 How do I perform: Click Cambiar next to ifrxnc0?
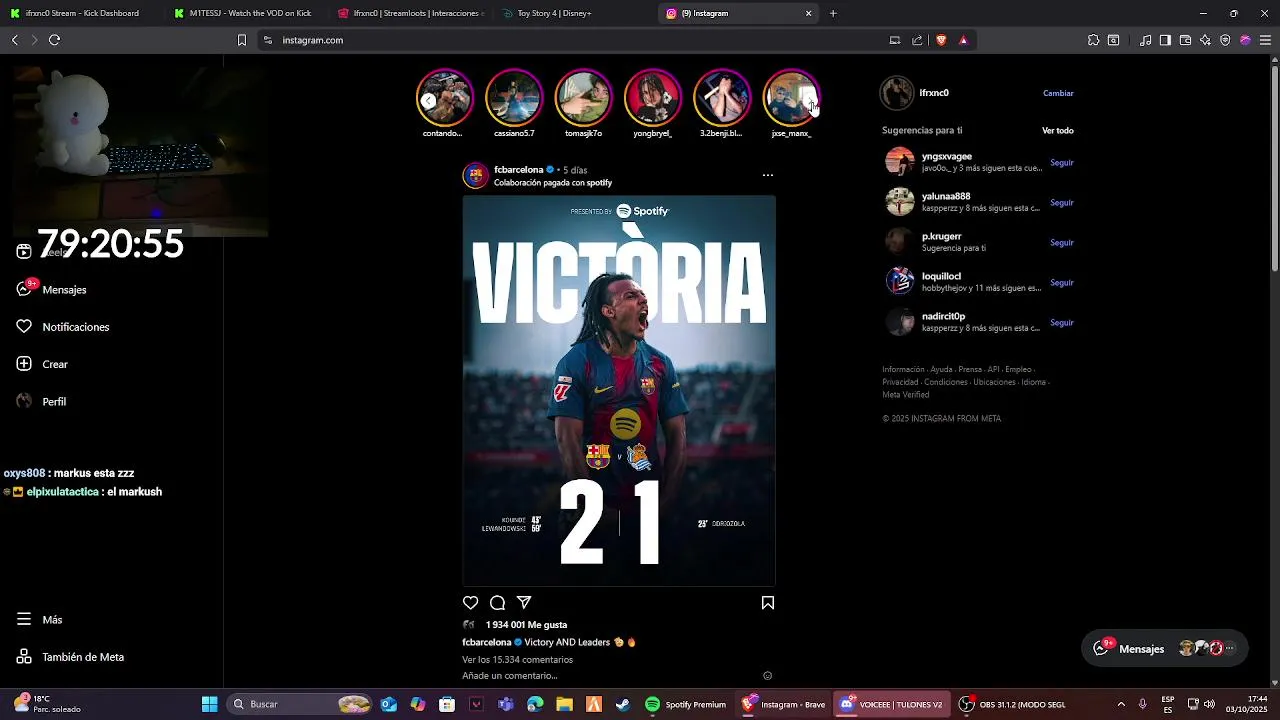coord(1058,93)
